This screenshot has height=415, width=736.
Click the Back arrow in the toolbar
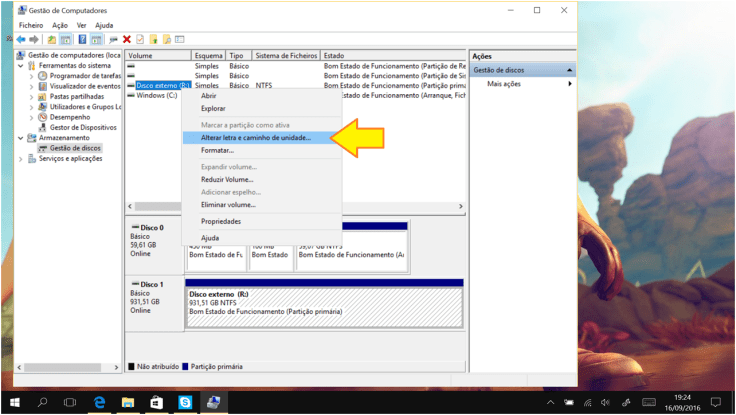click(21, 39)
